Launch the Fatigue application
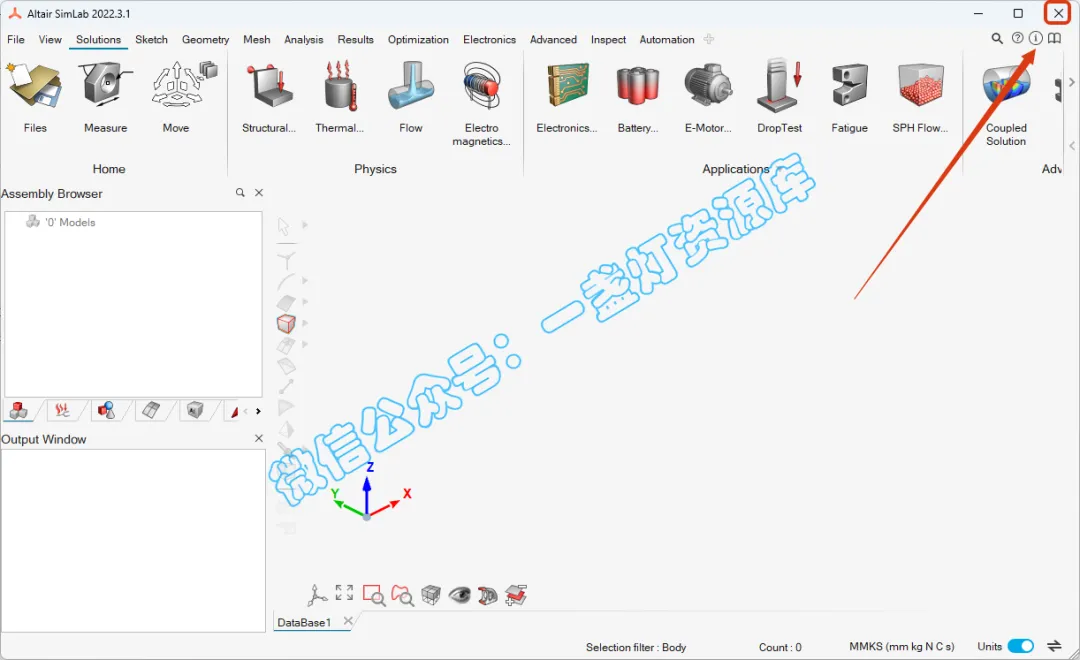The image size is (1080, 660). click(x=849, y=96)
